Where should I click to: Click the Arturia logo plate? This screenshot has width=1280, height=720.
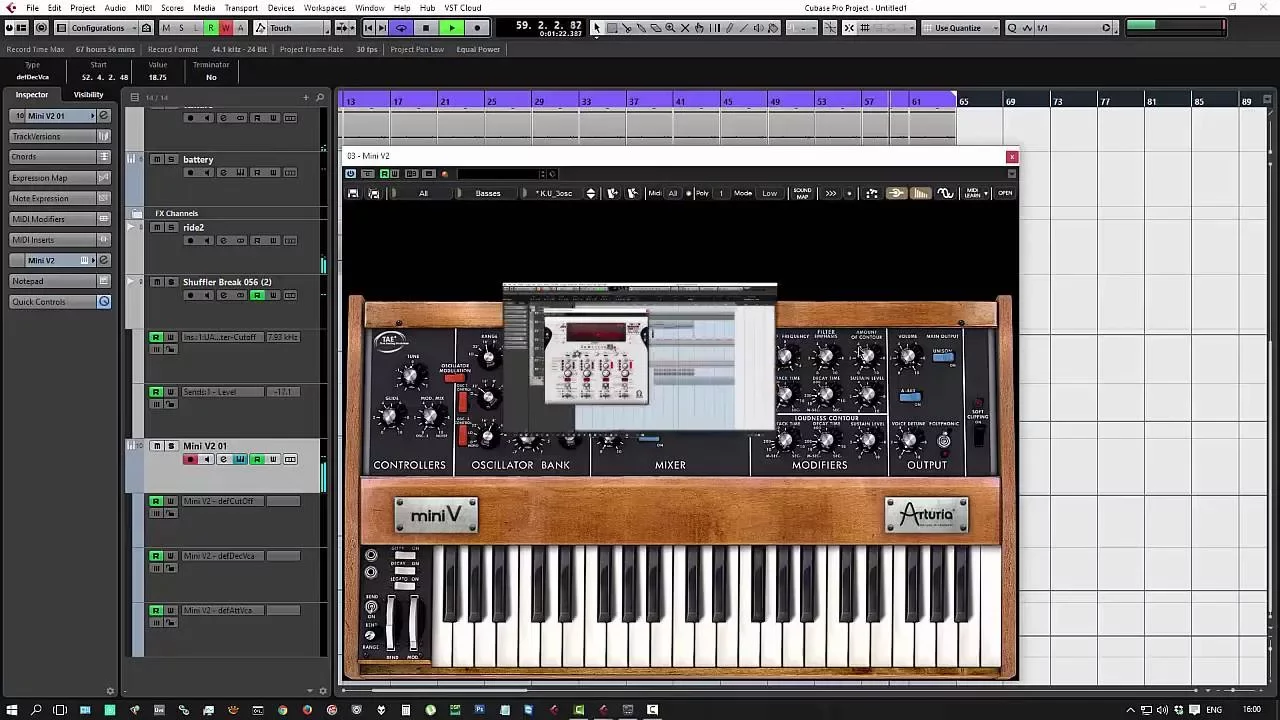pos(927,514)
